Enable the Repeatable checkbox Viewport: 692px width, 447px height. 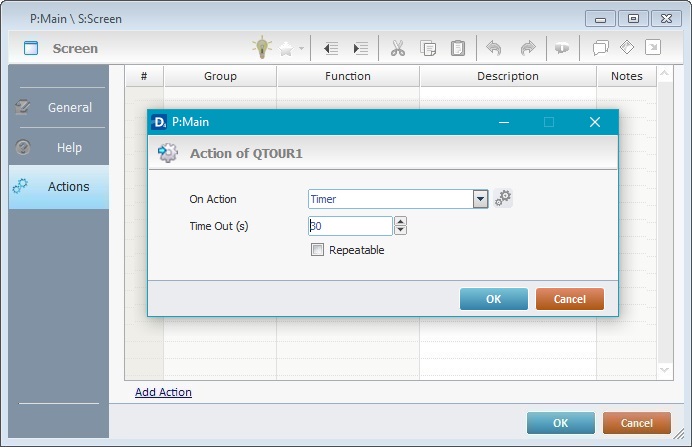(318, 250)
